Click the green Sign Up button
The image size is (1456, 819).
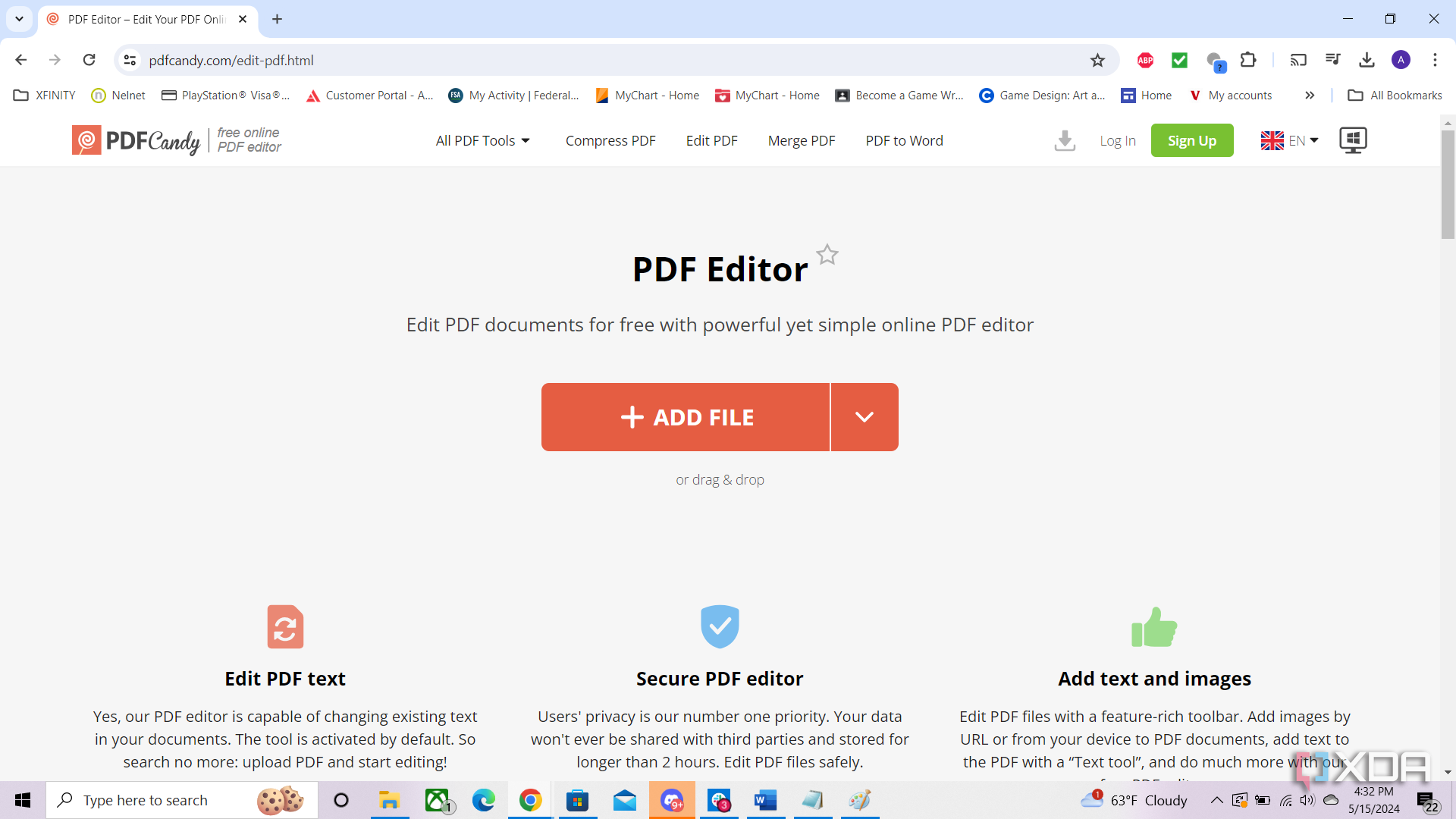pos(1192,141)
